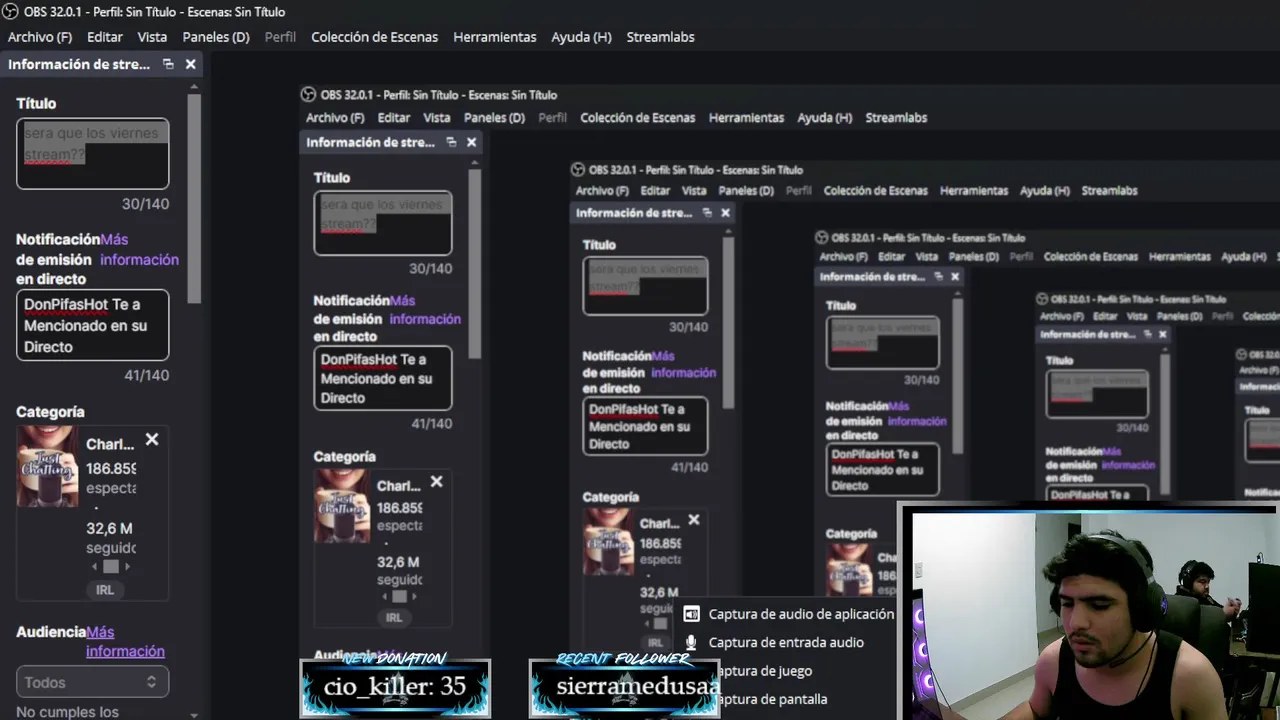Image resolution: width=1280 pixels, height=720 pixels.
Task: Click the main title counter 30/140
Action: click(145, 204)
